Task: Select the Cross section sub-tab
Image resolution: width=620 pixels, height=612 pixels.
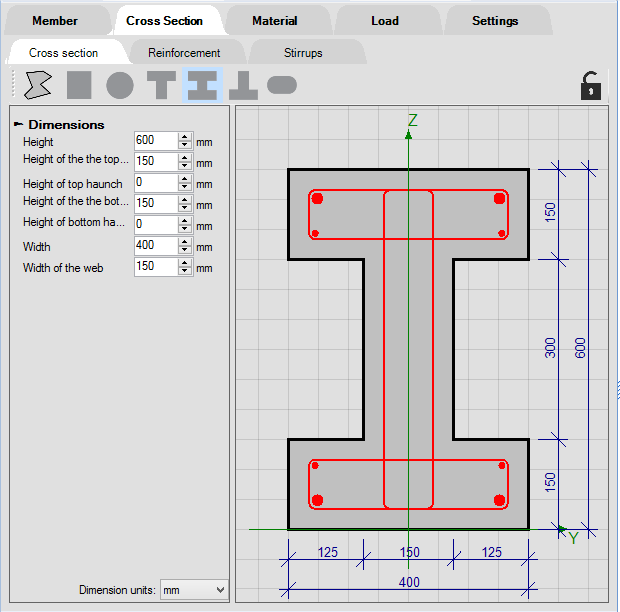Action: [x=64, y=53]
